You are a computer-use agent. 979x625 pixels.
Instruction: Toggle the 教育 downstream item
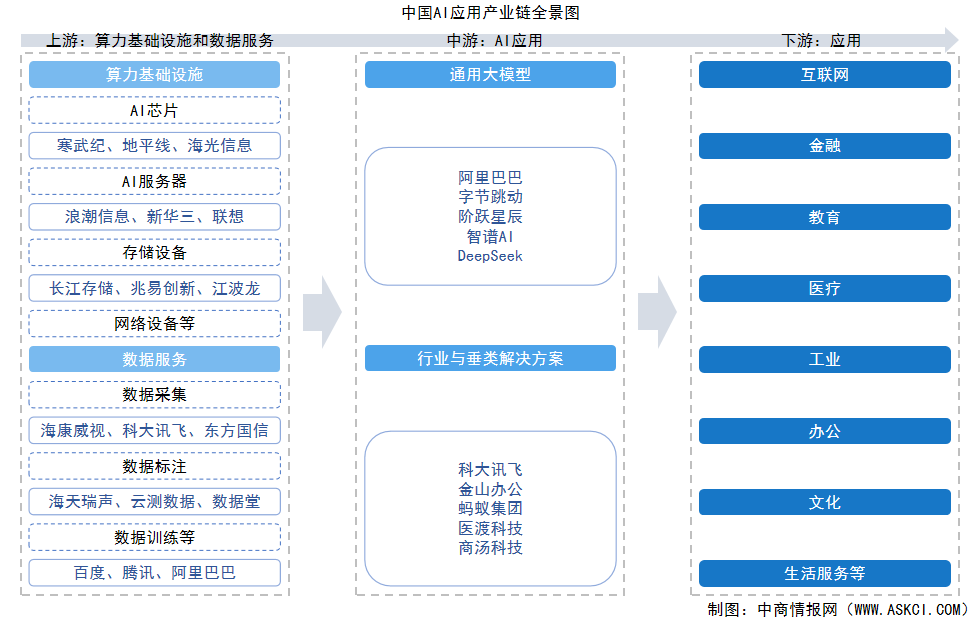[825, 217]
